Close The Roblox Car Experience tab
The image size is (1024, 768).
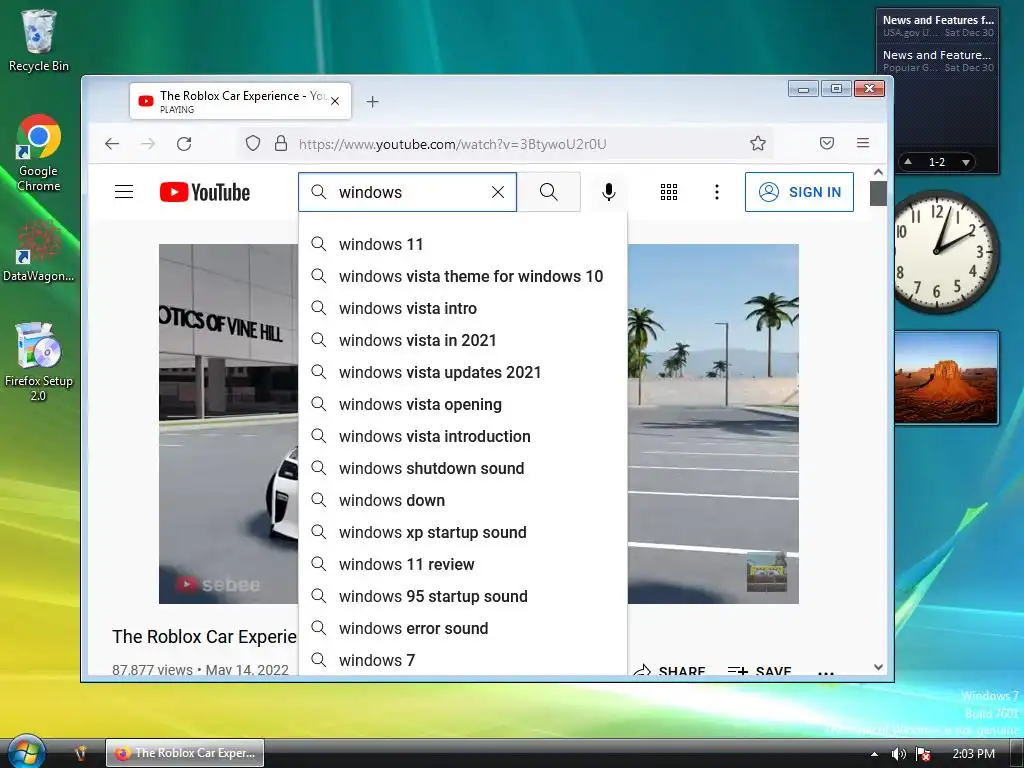tap(335, 101)
